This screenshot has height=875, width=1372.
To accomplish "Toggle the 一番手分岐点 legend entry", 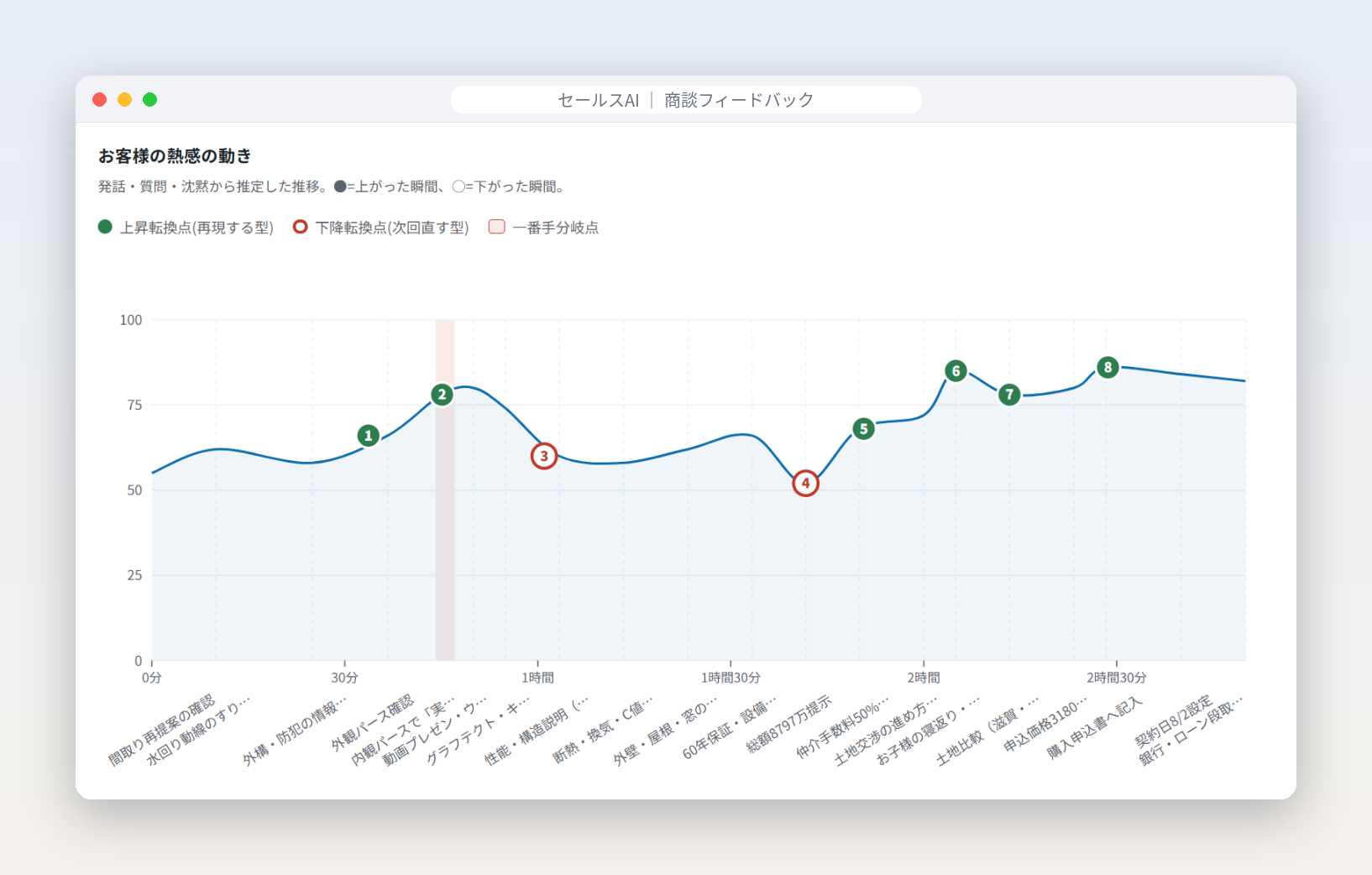I will (544, 227).
